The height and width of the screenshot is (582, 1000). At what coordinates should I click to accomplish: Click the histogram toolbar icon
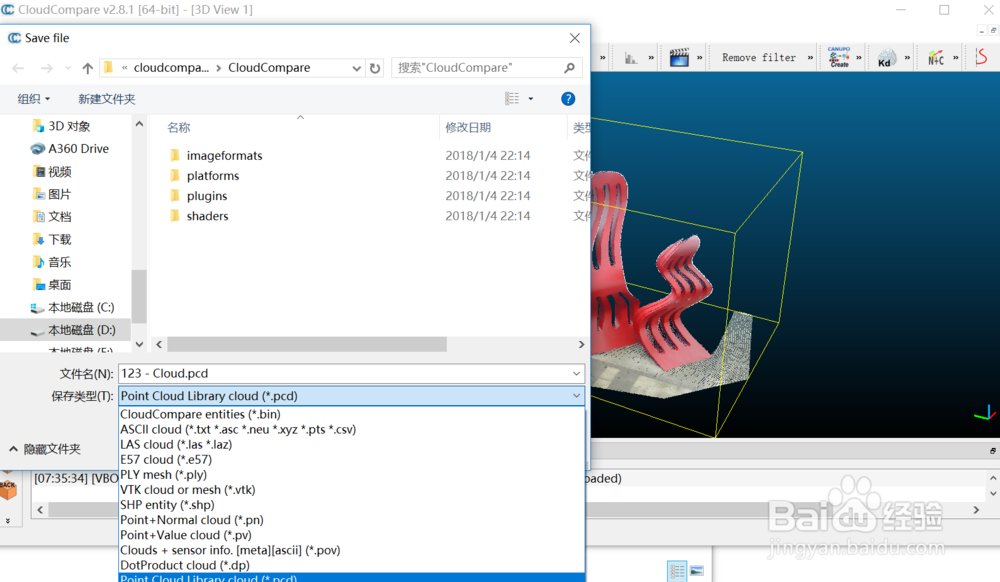tap(631, 58)
